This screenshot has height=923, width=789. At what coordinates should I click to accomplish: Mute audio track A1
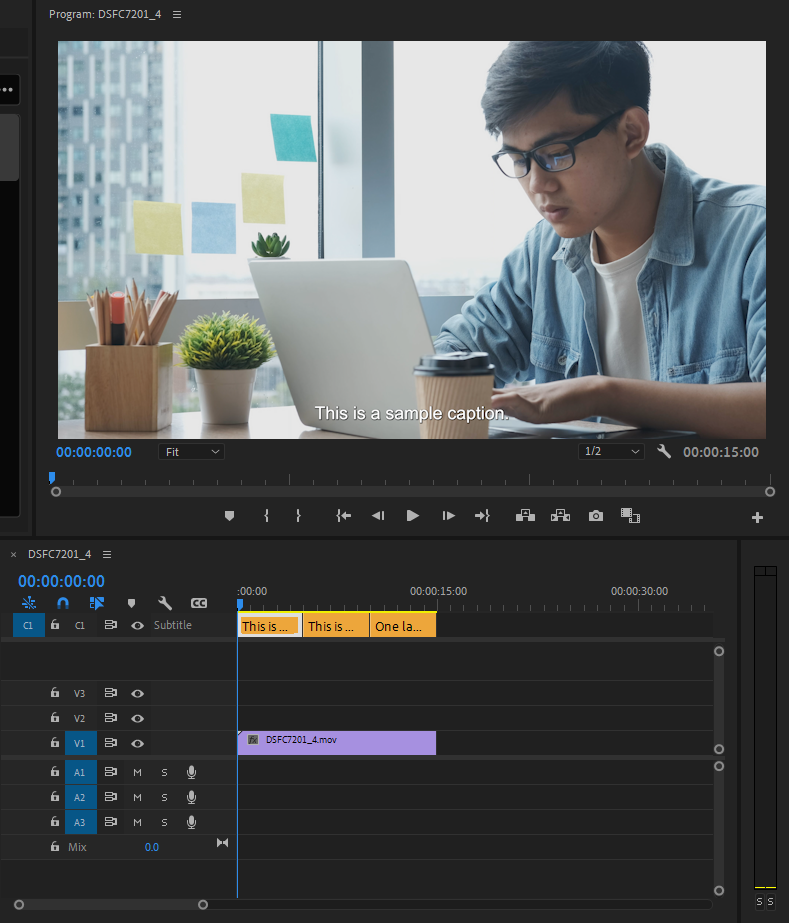(x=138, y=772)
